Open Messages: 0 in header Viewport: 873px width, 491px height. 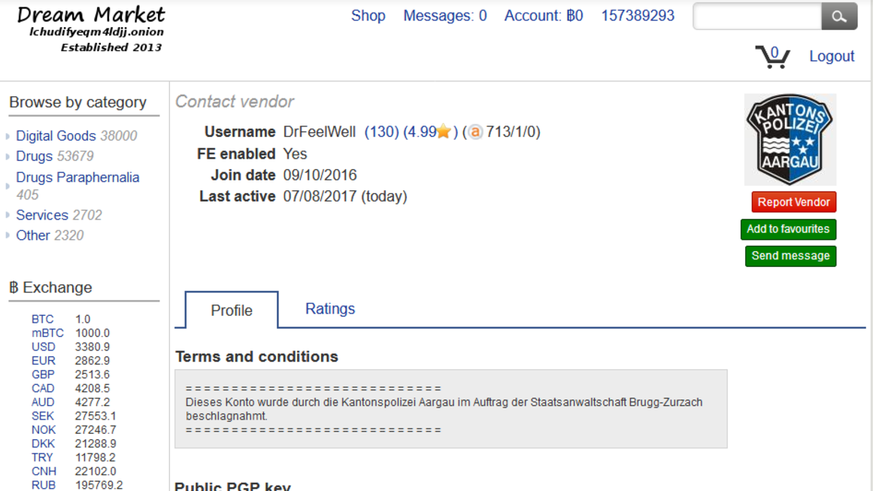coord(445,16)
